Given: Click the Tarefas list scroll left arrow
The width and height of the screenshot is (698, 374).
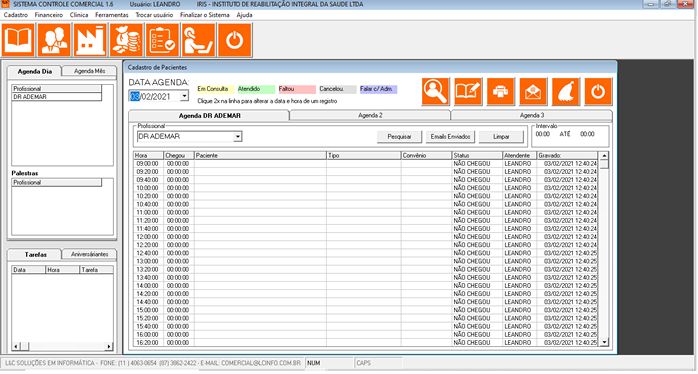Looking at the screenshot, I should click(x=16, y=346).
